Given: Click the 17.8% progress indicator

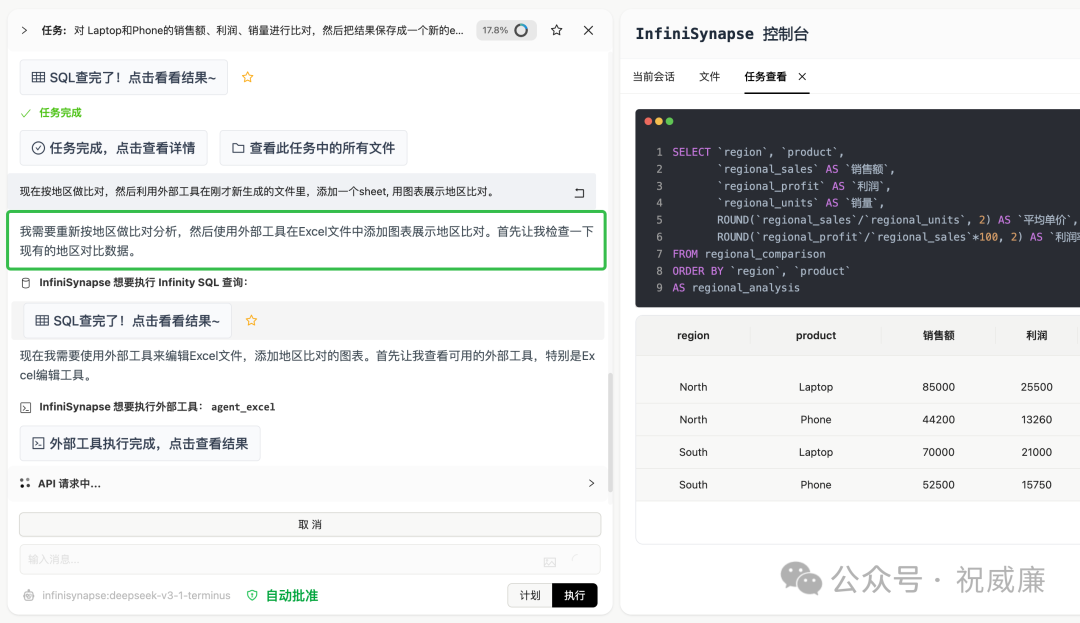Looking at the screenshot, I should point(506,30).
